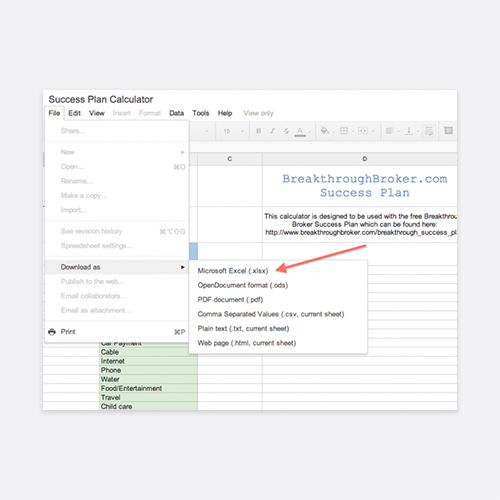This screenshot has height=500, width=500.
Task: Click Spreadsheet settings... entry
Action: [117, 246]
